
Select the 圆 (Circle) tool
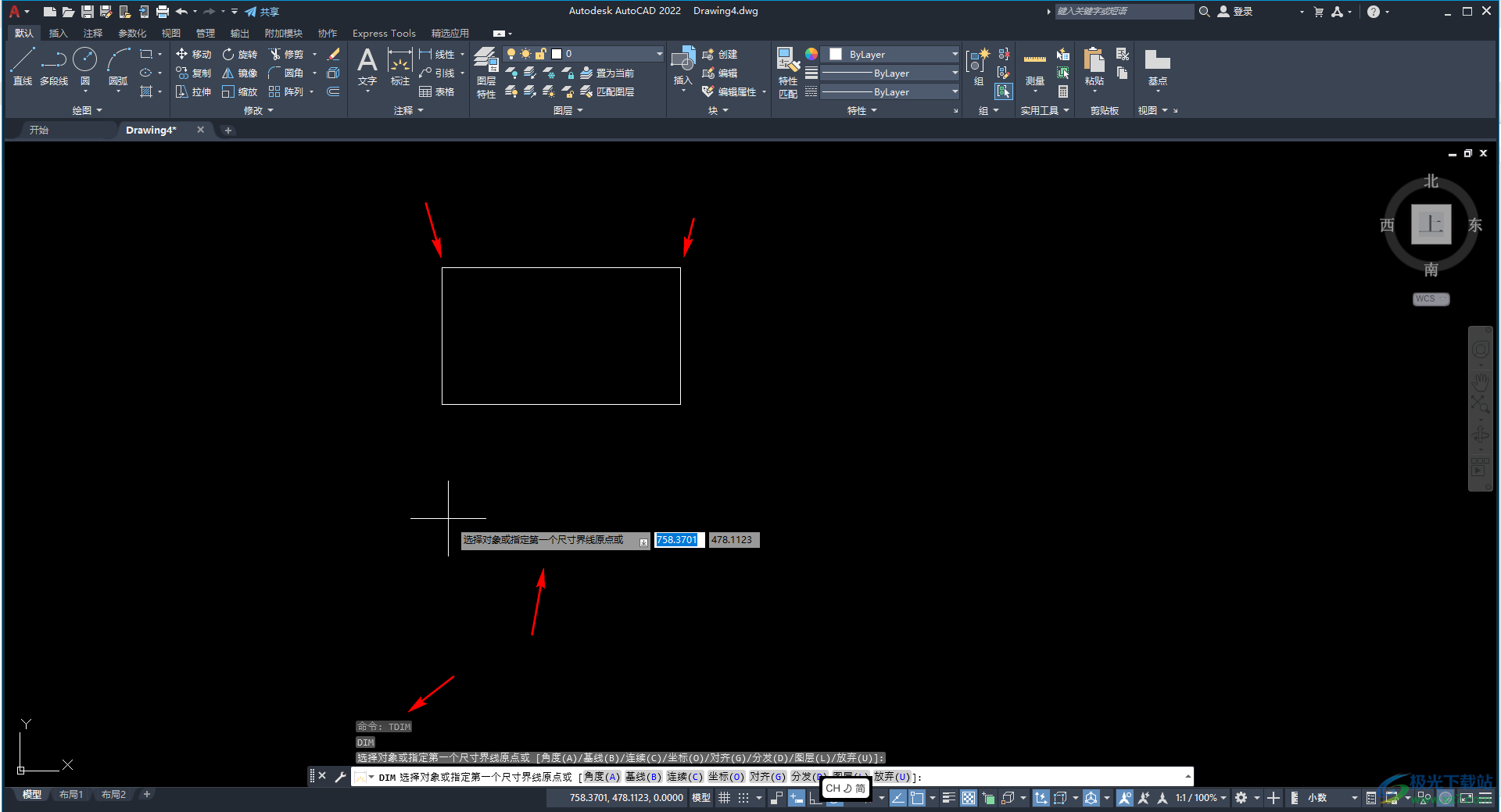84,66
